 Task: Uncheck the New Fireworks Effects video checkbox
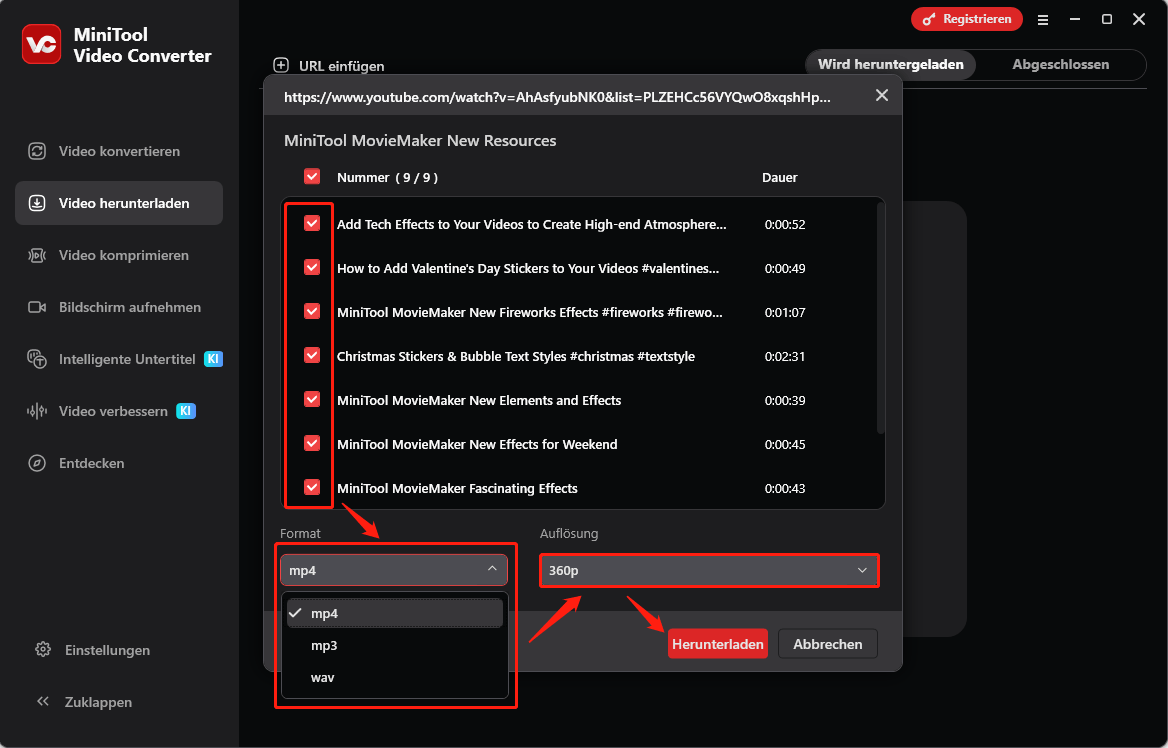pyautogui.click(x=312, y=311)
